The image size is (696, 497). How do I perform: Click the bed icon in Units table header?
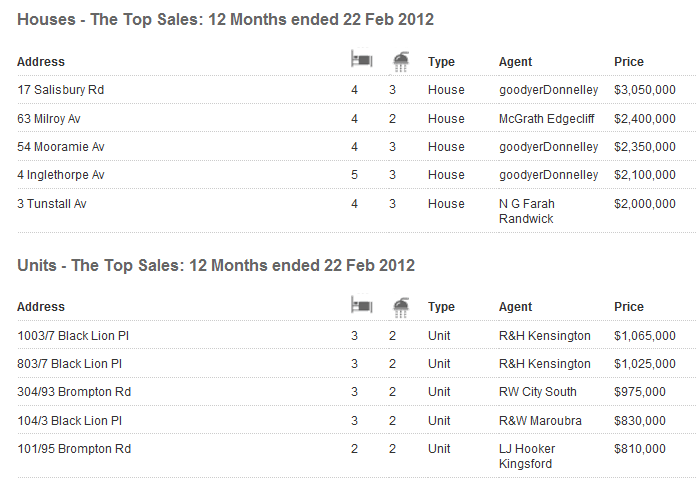[x=361, y=305]
